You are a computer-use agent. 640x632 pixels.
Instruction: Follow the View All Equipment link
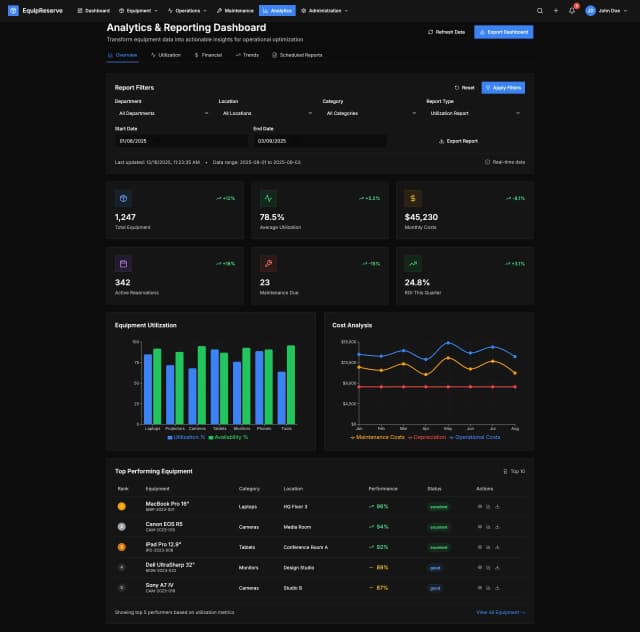tap(501, 612)
